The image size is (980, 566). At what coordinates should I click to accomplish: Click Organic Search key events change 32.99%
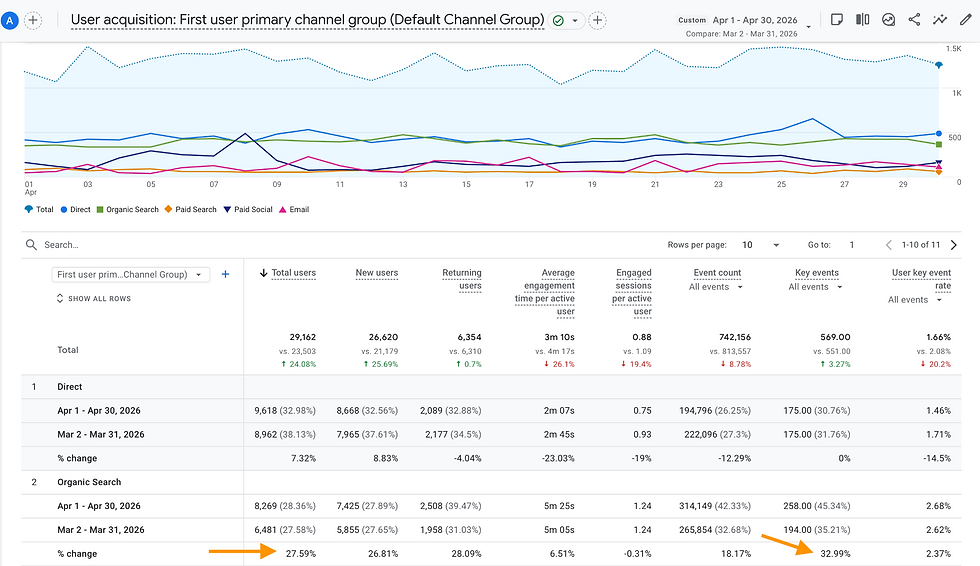tap(836, 554)
